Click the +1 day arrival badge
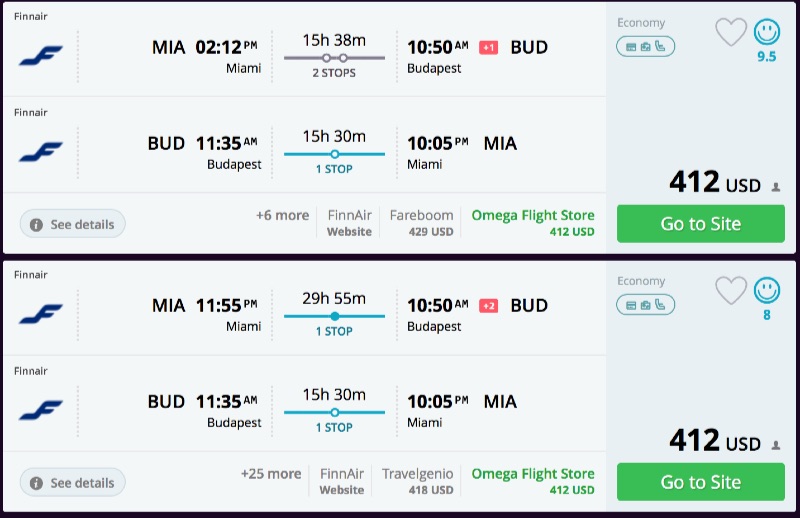Screen dimensions: 800x518 [488, 47]
